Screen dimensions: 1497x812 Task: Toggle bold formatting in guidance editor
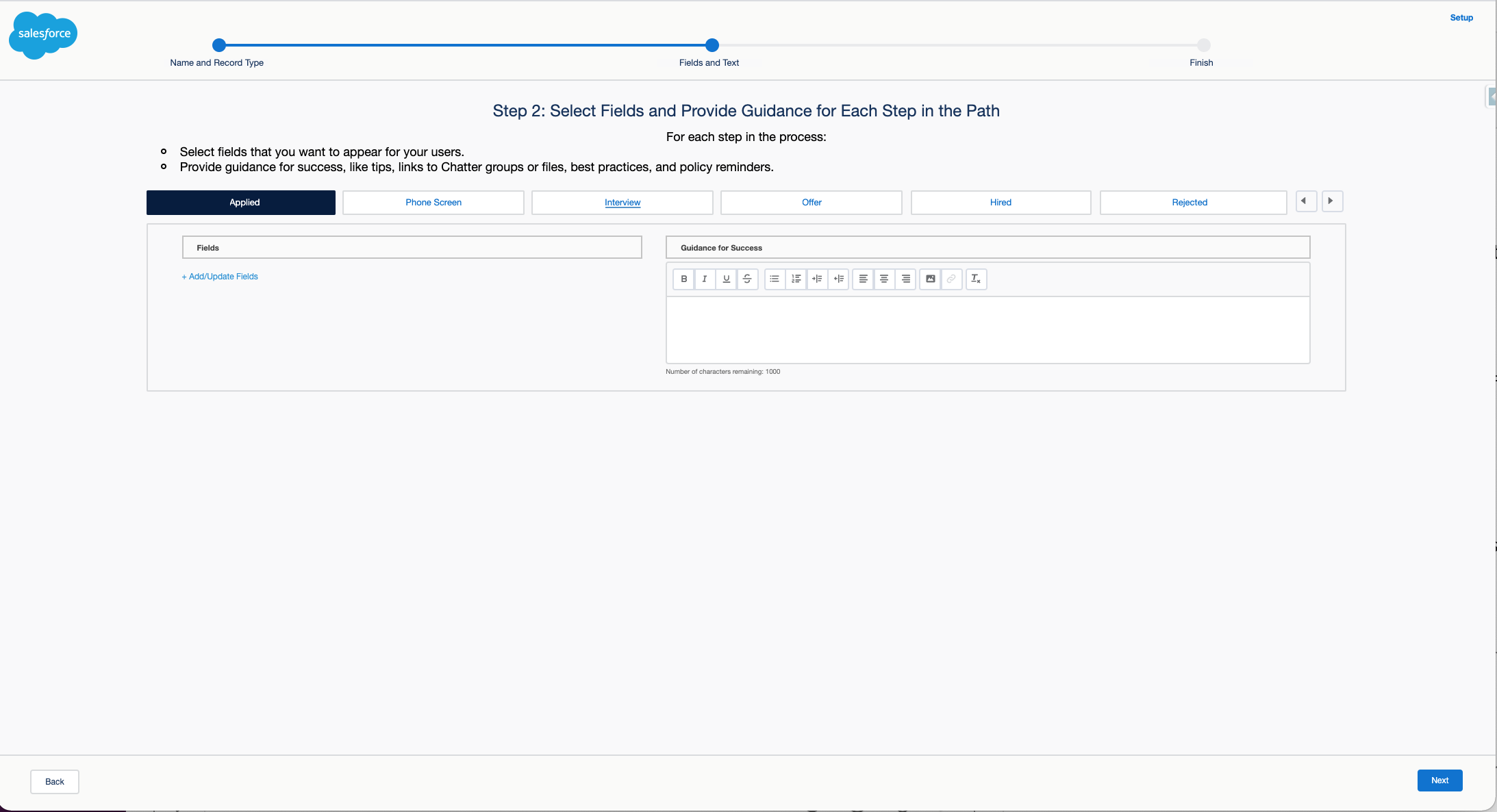pyautogui.click(x=683, y=279)
